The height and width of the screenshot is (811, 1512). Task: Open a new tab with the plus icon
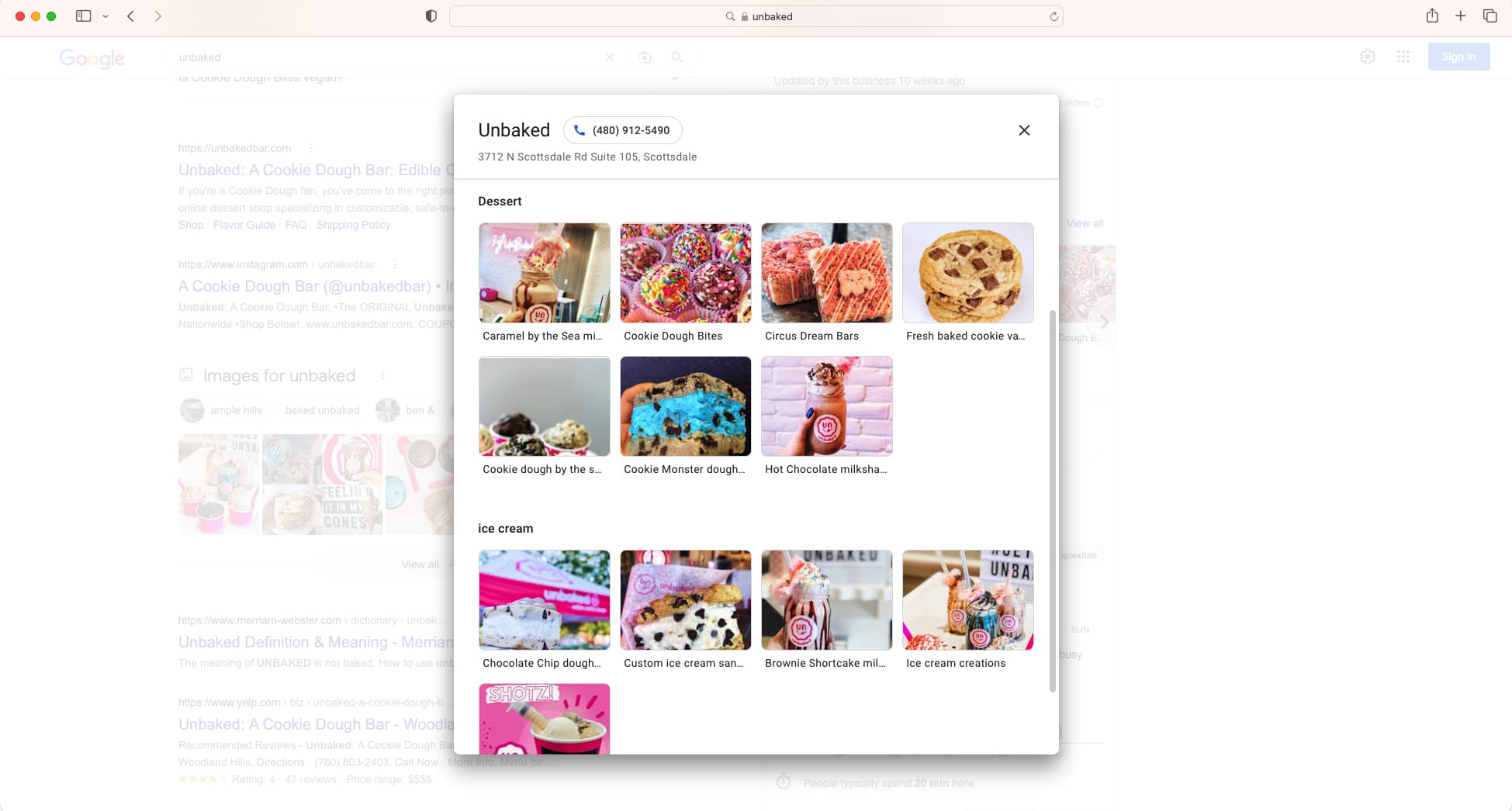pos(1460,16)
